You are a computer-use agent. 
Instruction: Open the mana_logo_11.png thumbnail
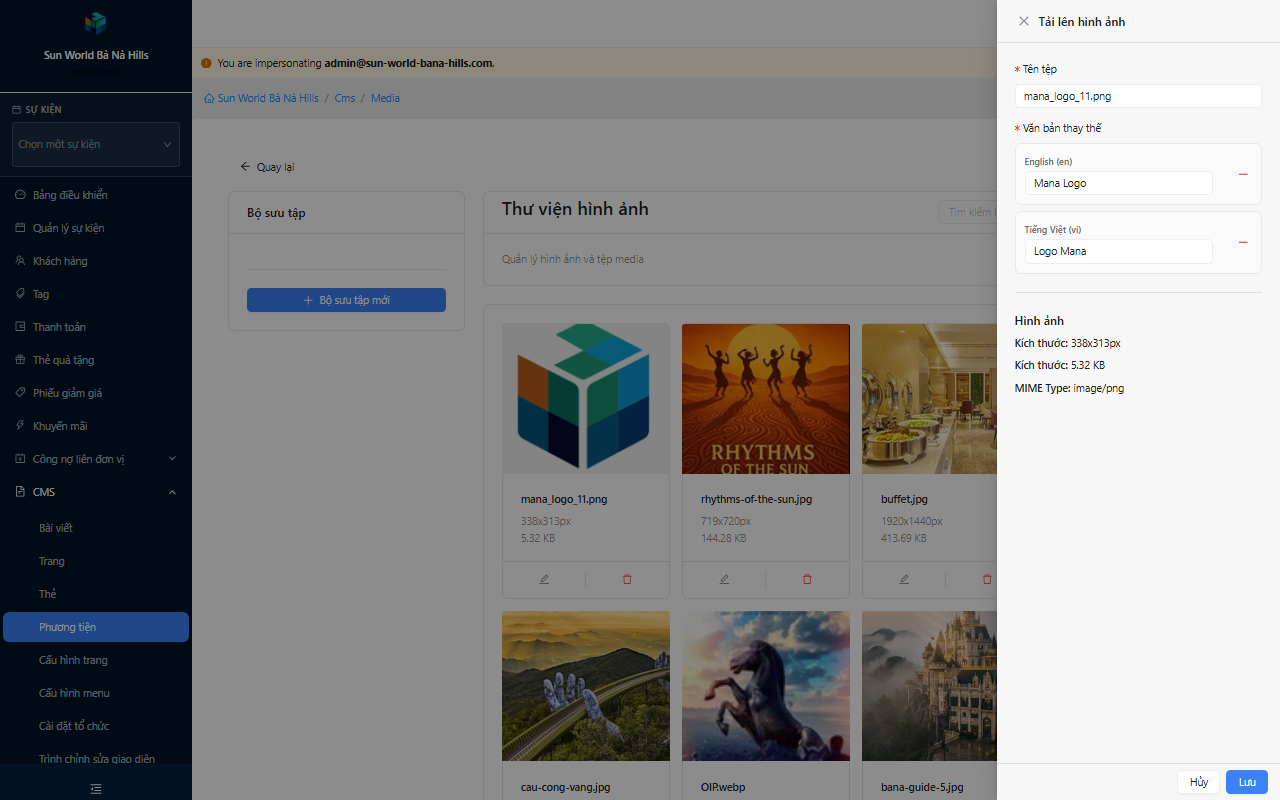[586, 398]
